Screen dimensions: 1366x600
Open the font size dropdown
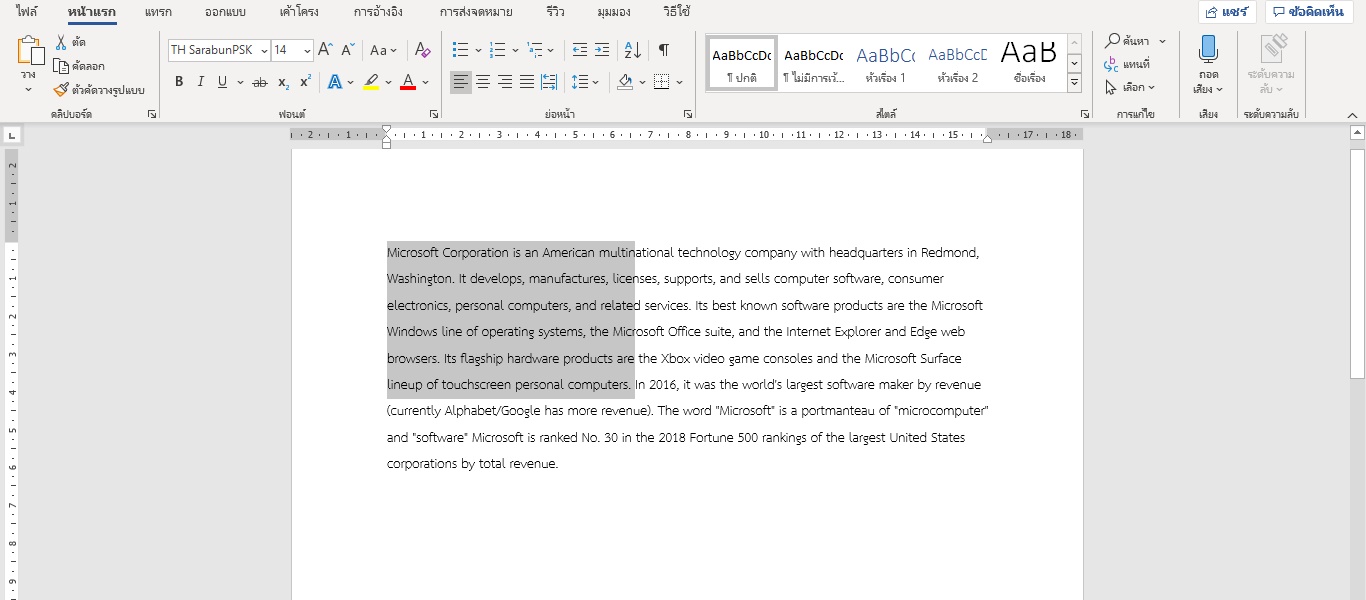click(306, 49)
